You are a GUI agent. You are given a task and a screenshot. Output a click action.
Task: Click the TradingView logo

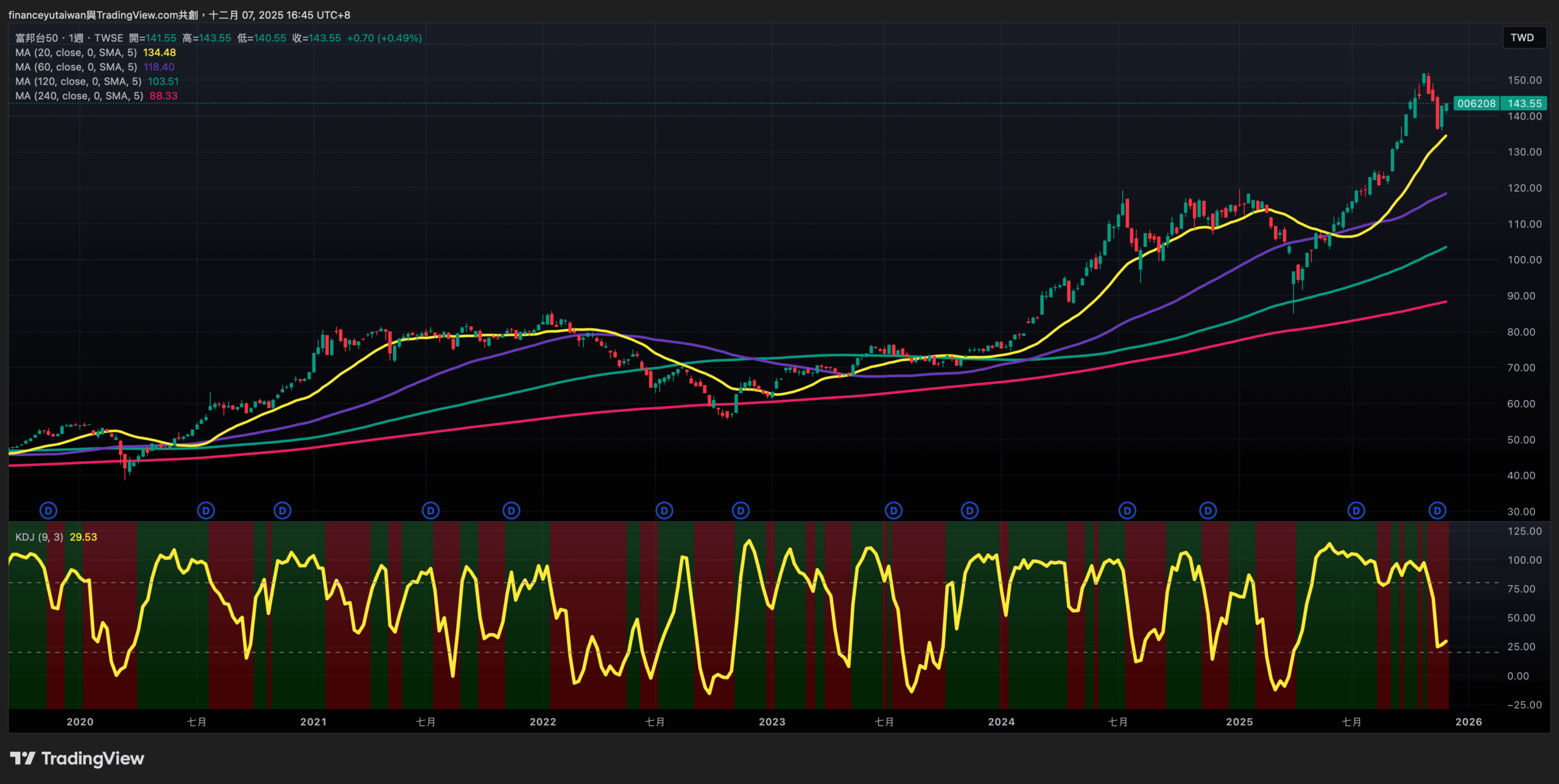[x=77, y=758]
